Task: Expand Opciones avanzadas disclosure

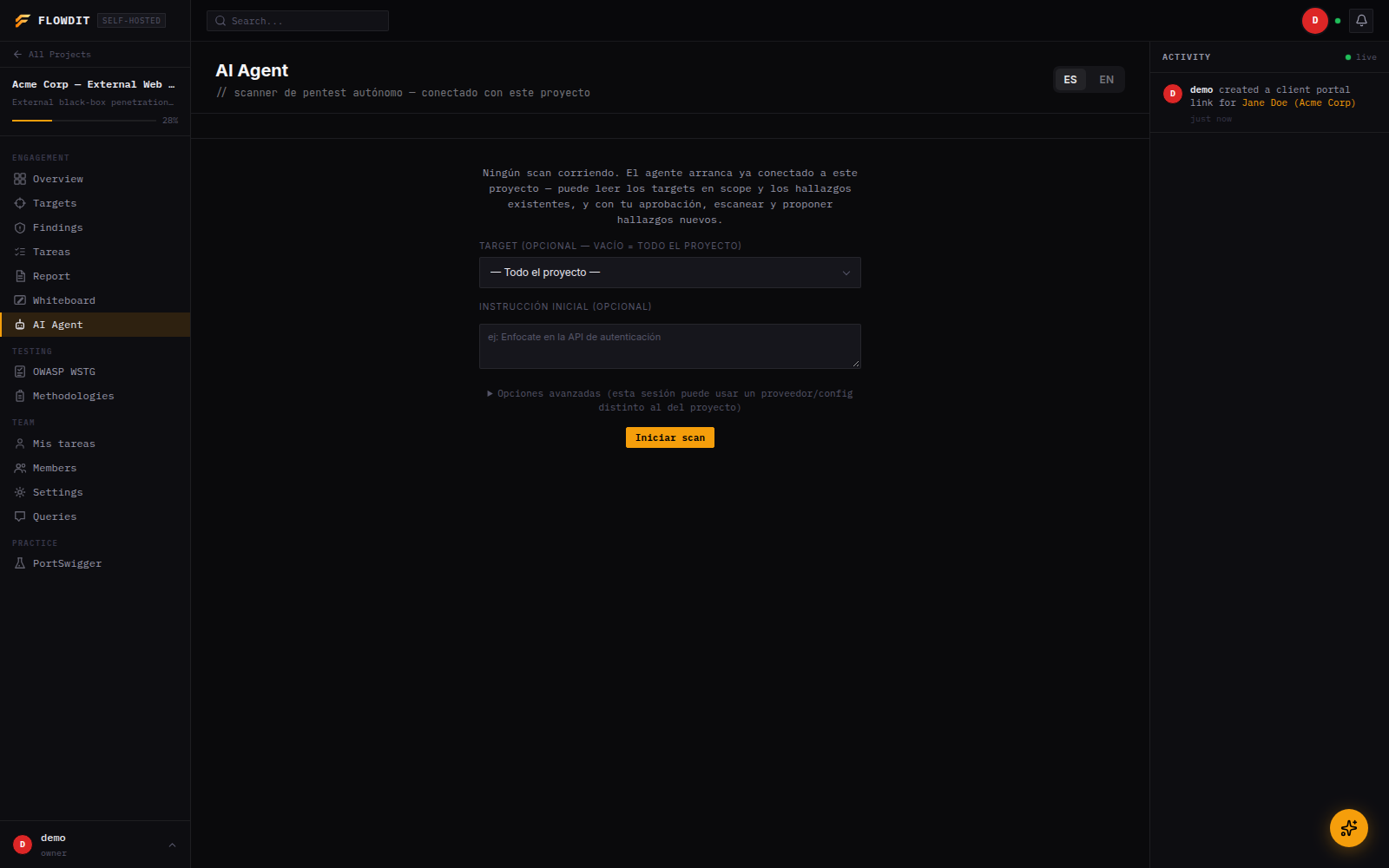Action: [x=670, y=400]
